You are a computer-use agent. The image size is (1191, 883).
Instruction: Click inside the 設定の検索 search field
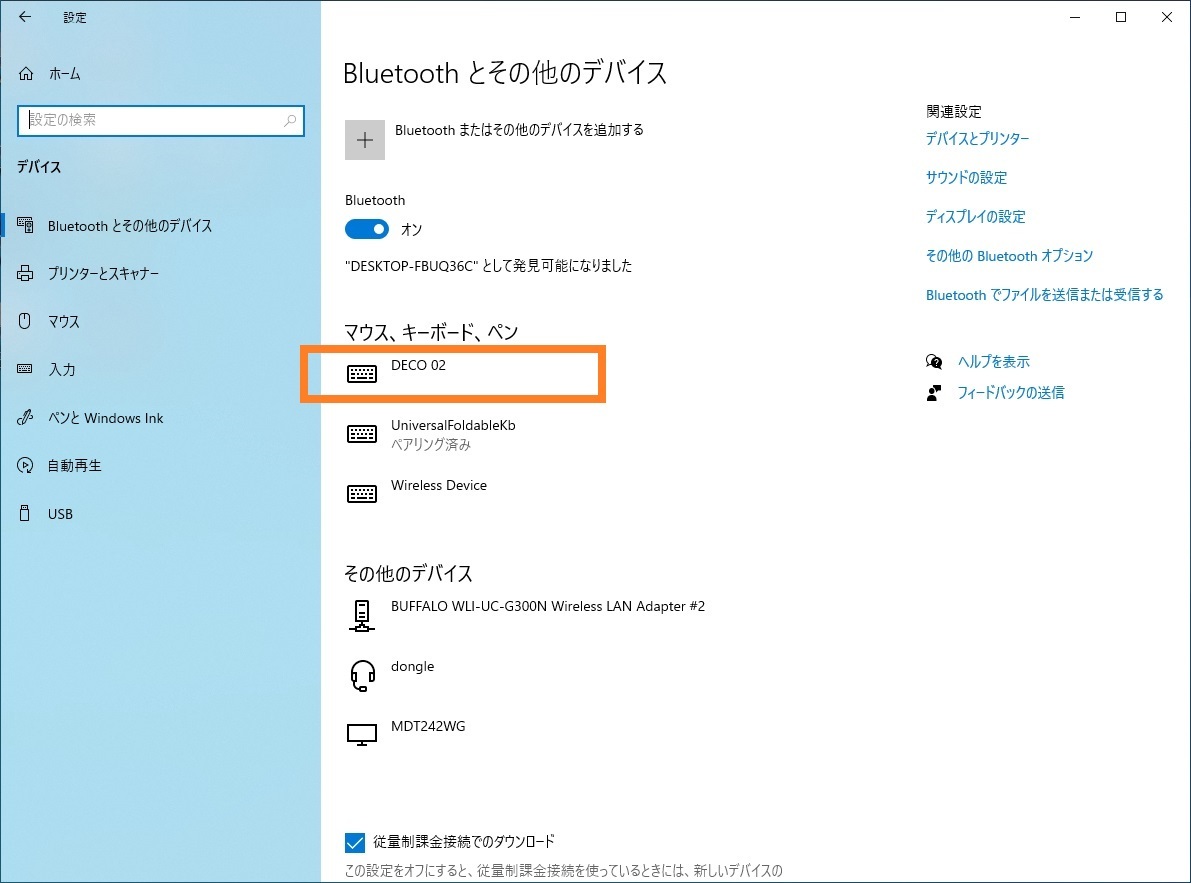pyautogui.click(x=161, y=121)
